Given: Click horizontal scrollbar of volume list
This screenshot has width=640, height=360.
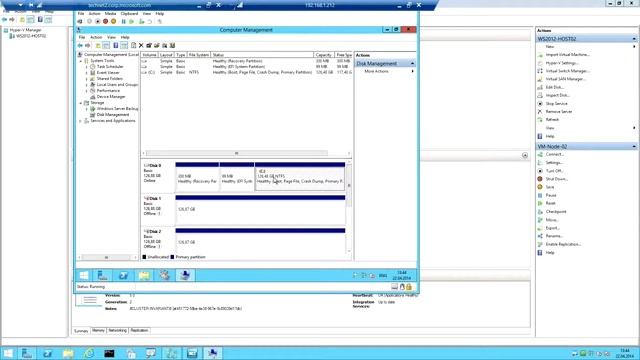Looking at the screenshot, I should tap(237, 153).
